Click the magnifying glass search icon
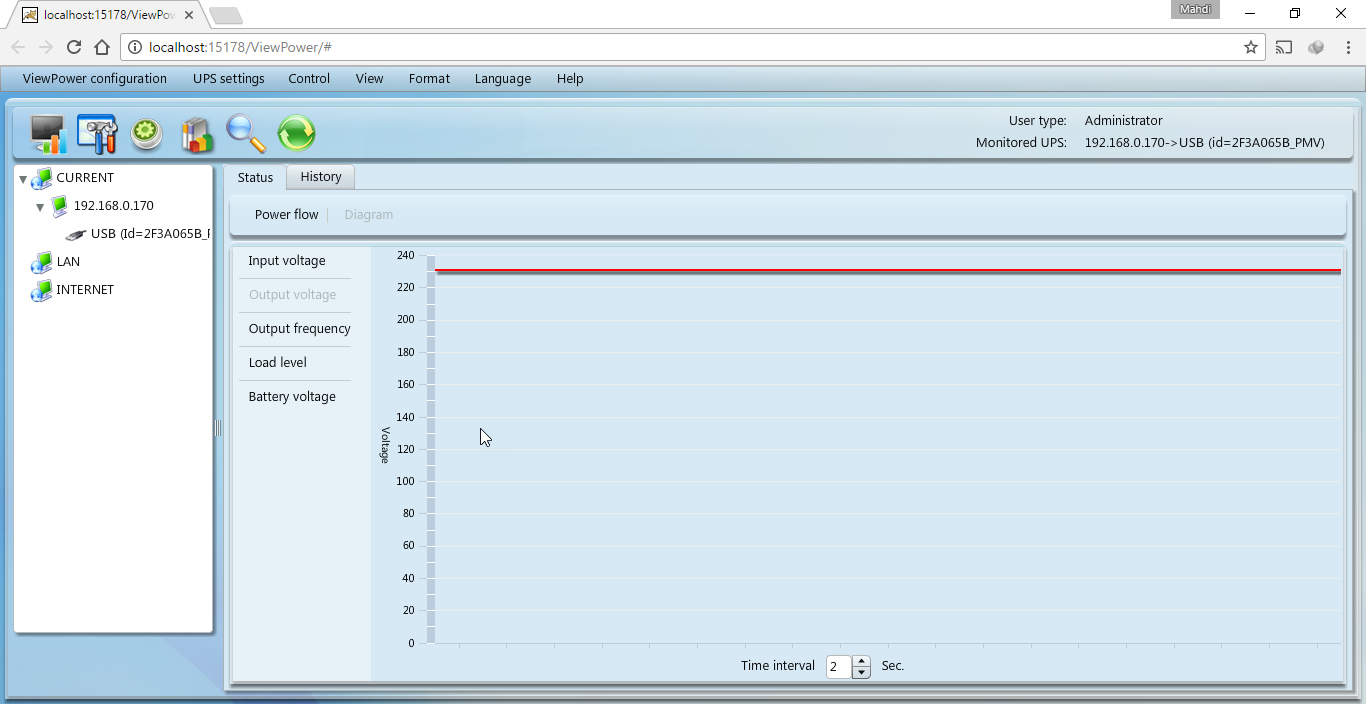 [246, 134]
